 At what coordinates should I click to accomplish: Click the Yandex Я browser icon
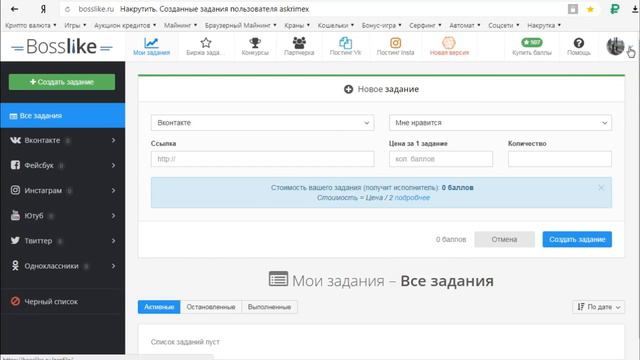(x=43, y=9)
